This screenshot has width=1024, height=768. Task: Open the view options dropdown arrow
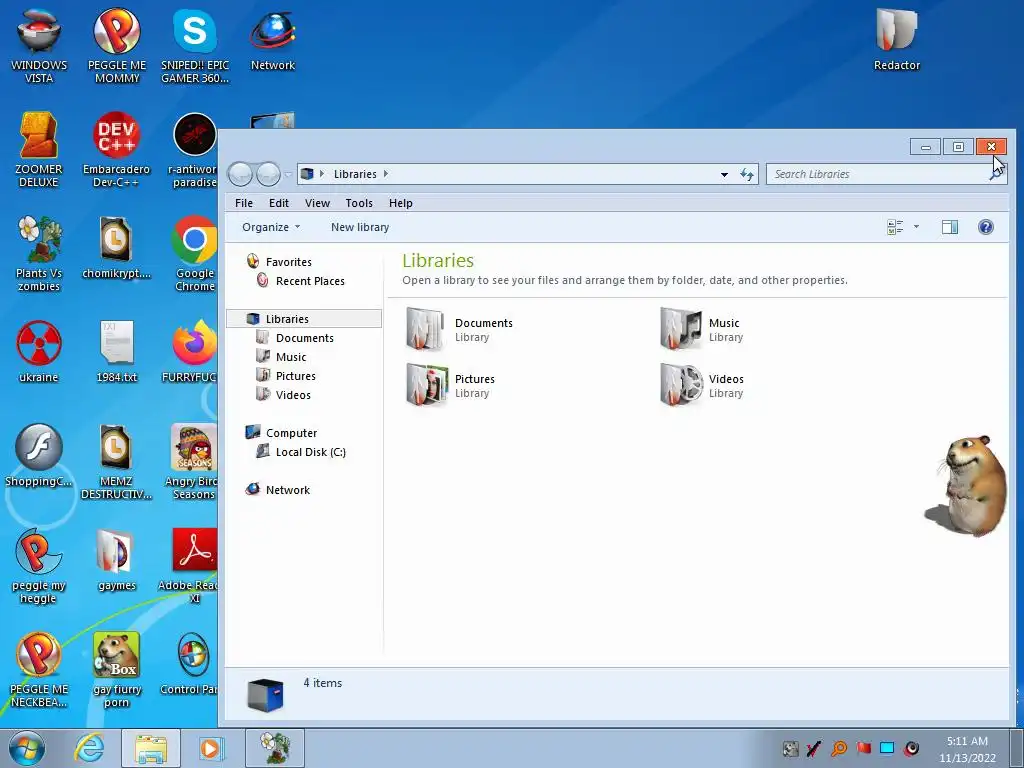click(916, 227)
